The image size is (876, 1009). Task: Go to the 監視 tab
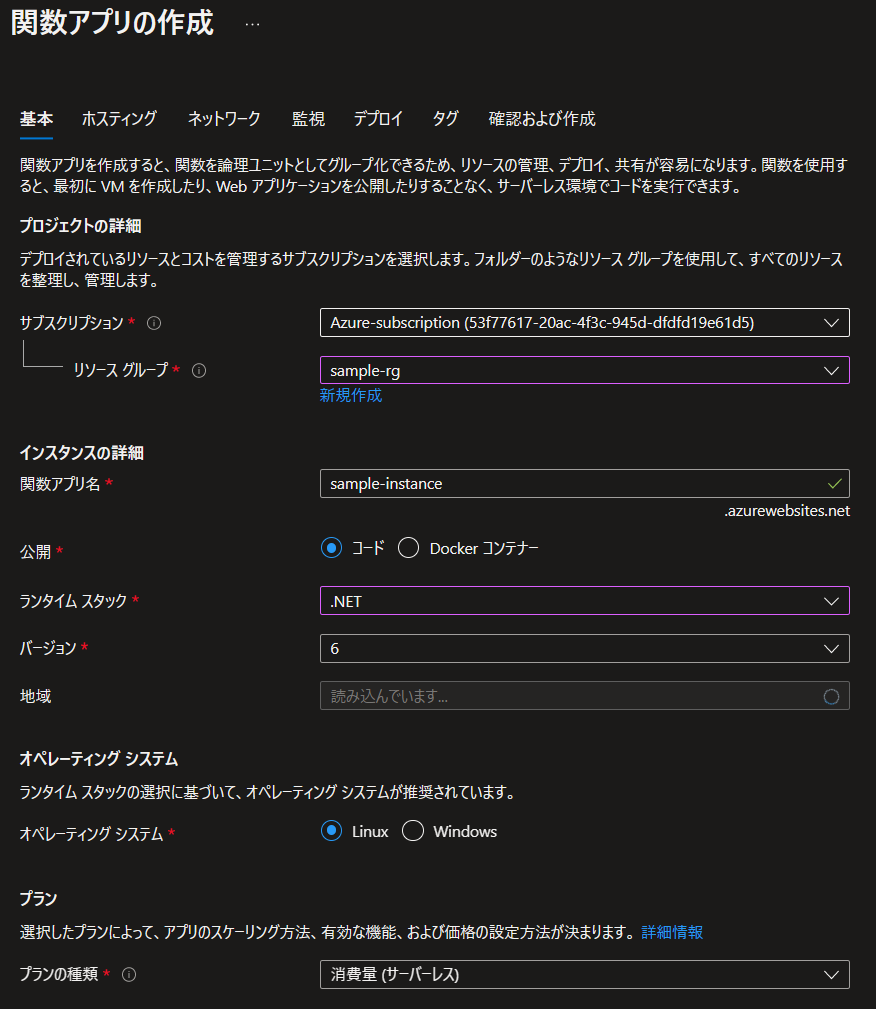(308, 119)
